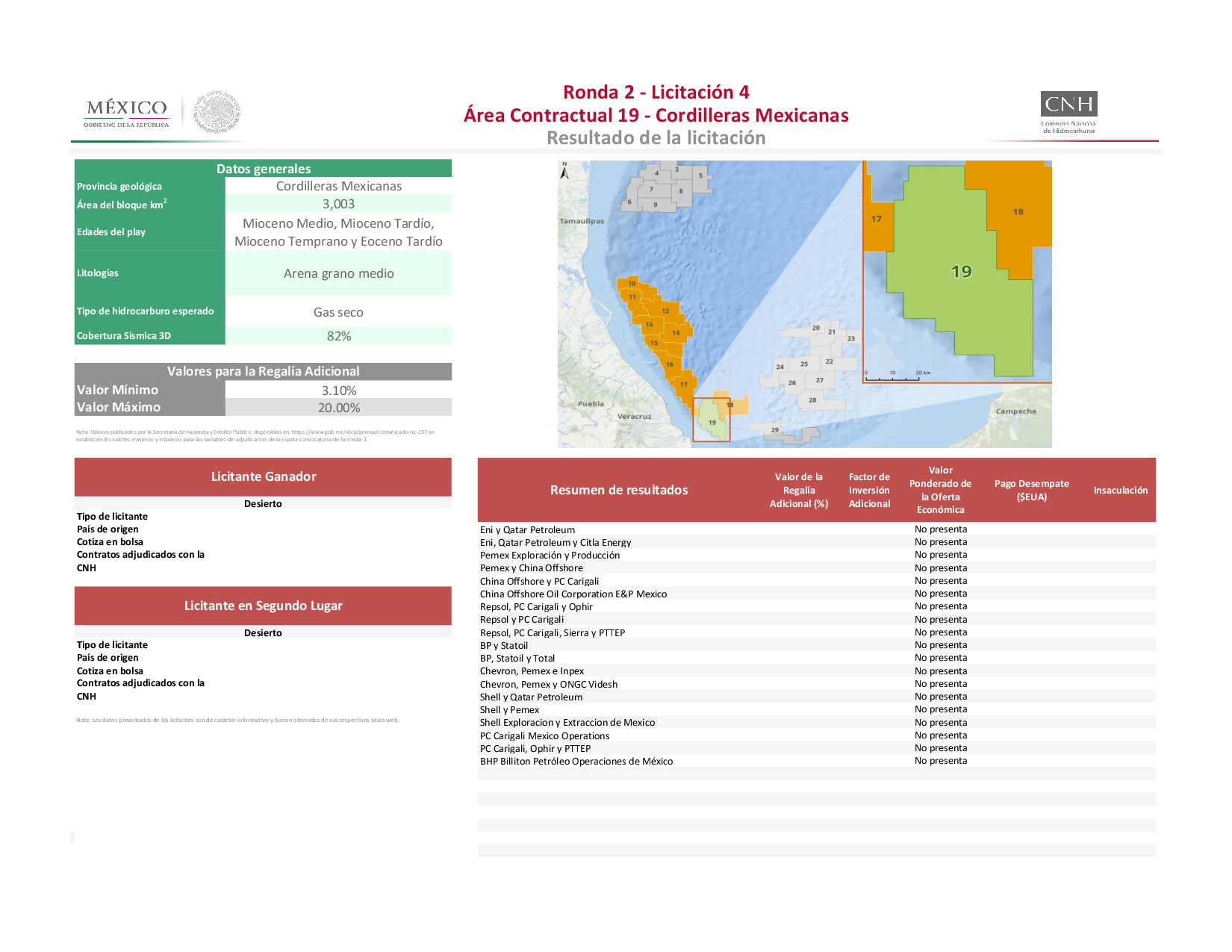Image resolution: width=1232 pixels, height=952 pixels.
Task: Click 'Valor Ponderado de la Oferta Económica' header
Action: [940, 490]
